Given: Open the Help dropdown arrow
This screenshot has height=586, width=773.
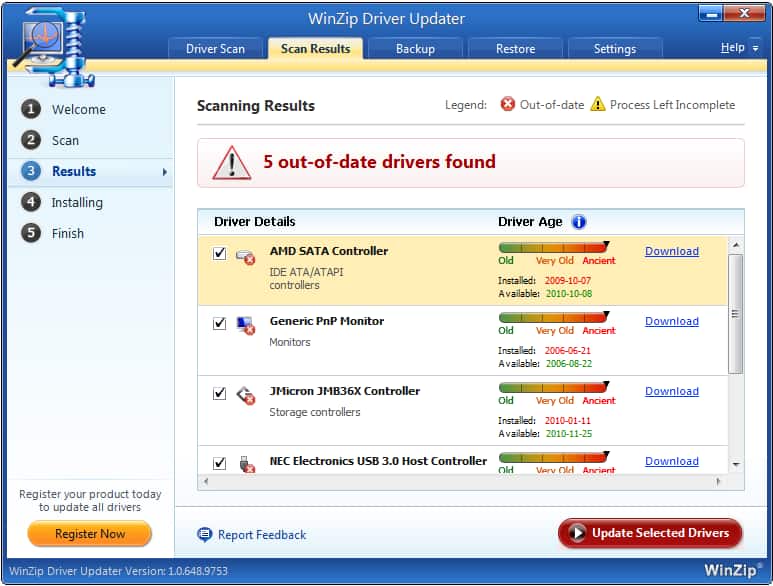Looking at the screenshot, I should pos(755,48).
